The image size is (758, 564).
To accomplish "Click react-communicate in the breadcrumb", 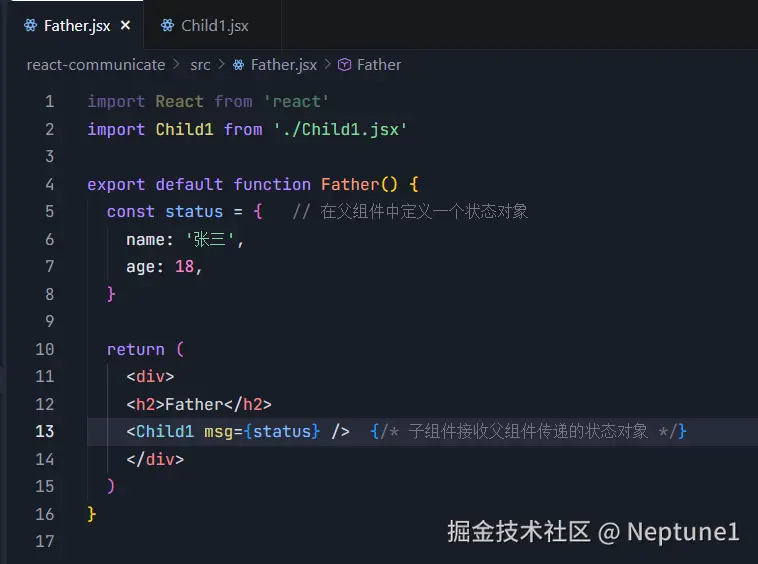I will click(x=96, y=64).
